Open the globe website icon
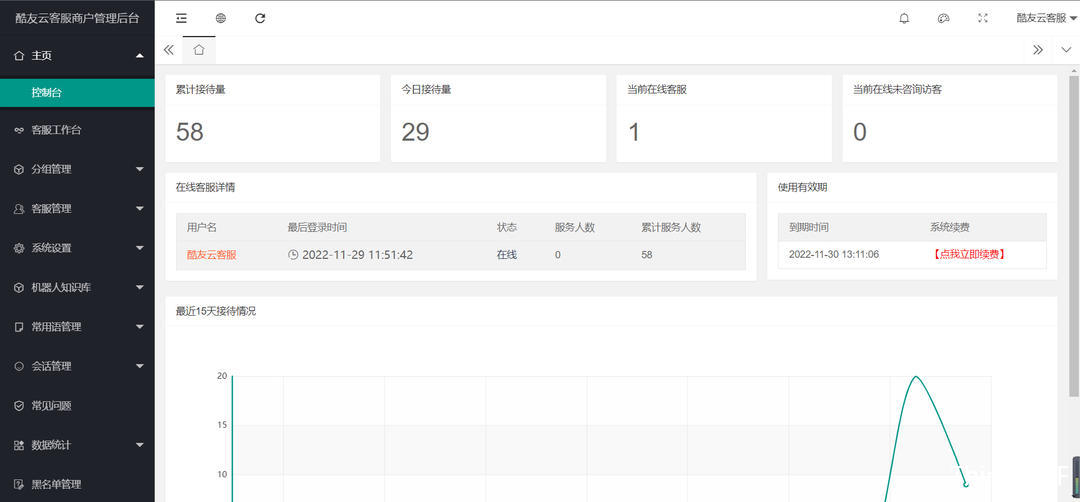This screenshot has width=1080, height=502. tap(220, 19)
